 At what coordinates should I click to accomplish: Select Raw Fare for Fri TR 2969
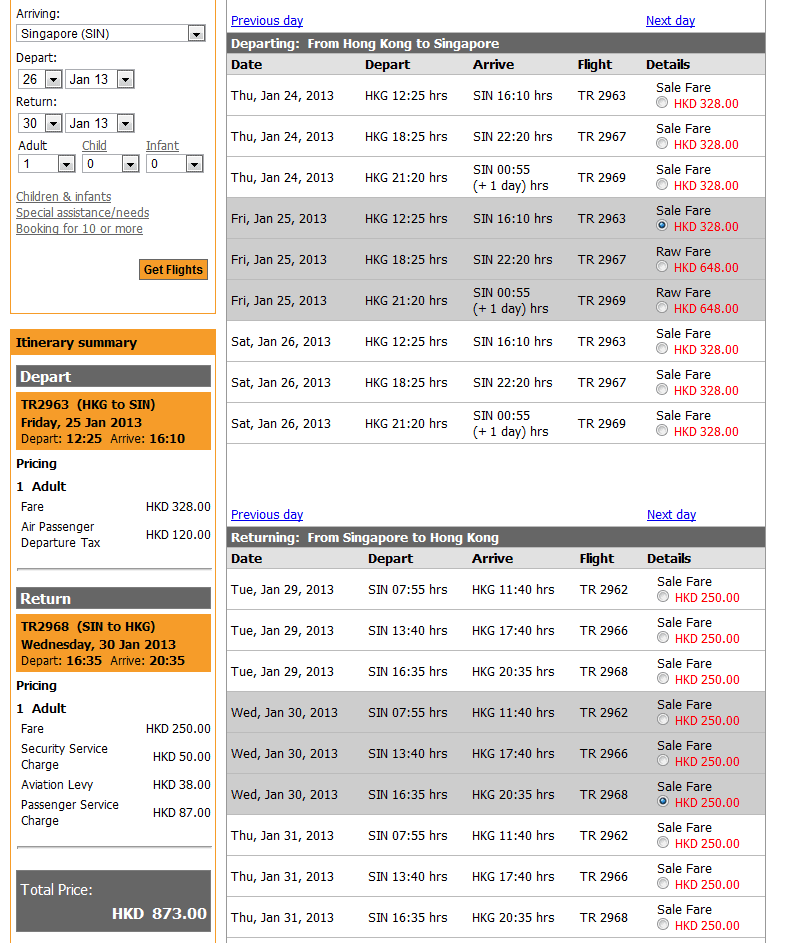pos(662,308)
